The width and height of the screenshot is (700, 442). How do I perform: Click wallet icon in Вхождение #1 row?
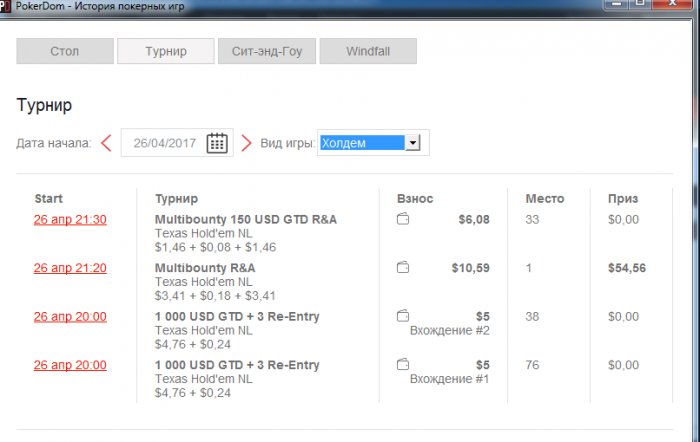[403, 364]
